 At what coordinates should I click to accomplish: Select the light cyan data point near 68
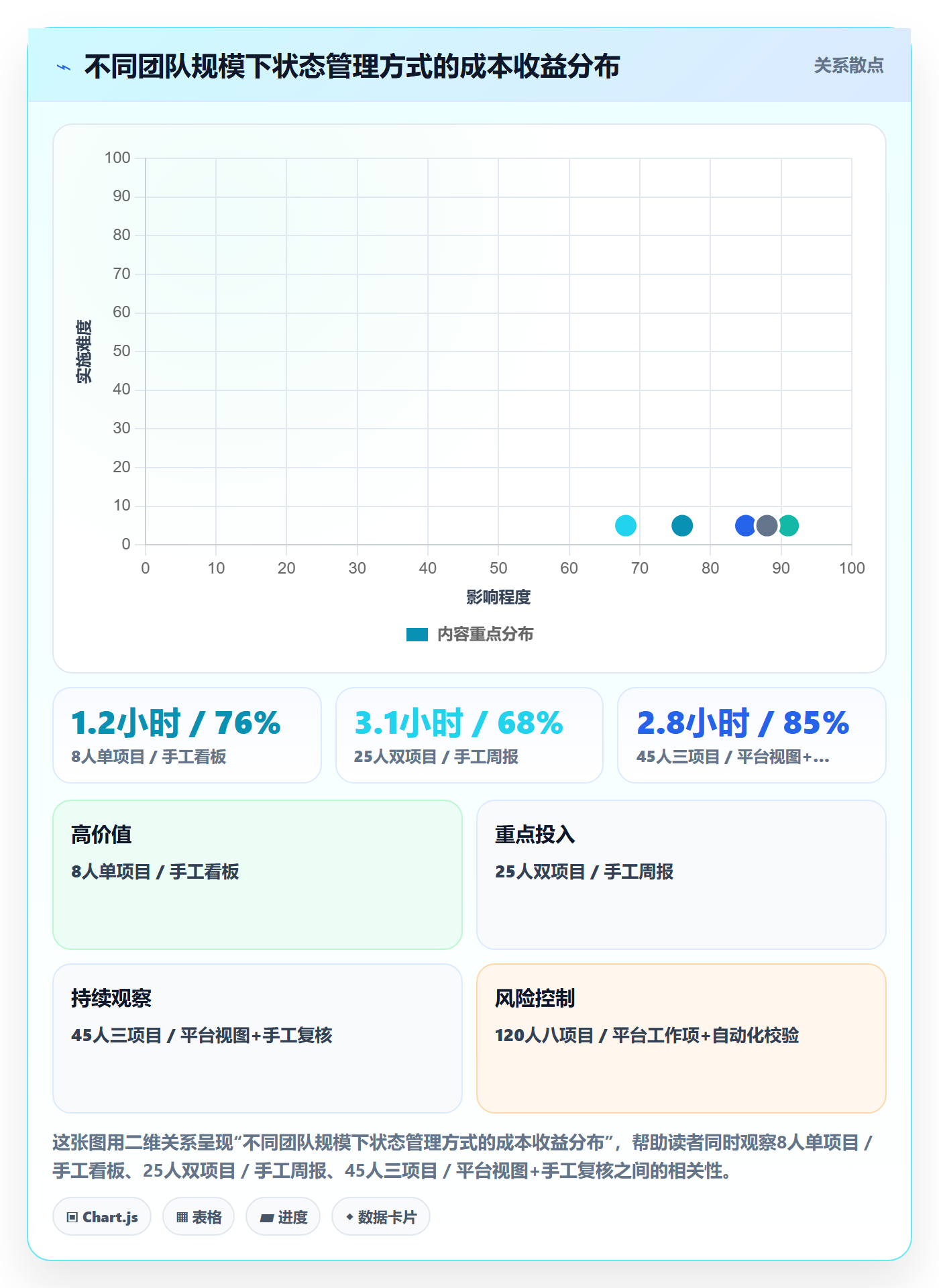click(x=625, y=525)
